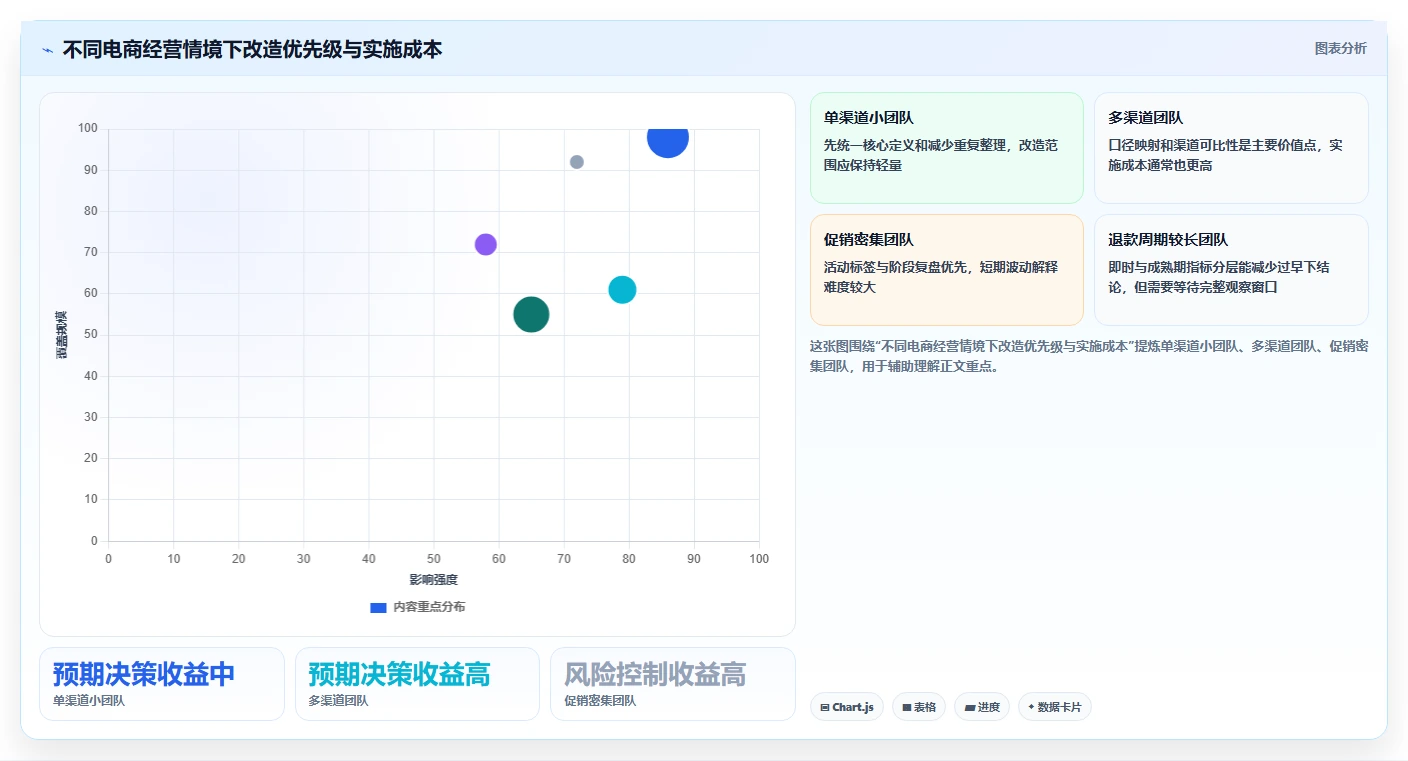Image resolution: width=1408 pixels, height=761 pixels.
Task: Select the 预期决策收益中 stat card
Action: click(162, 684)
